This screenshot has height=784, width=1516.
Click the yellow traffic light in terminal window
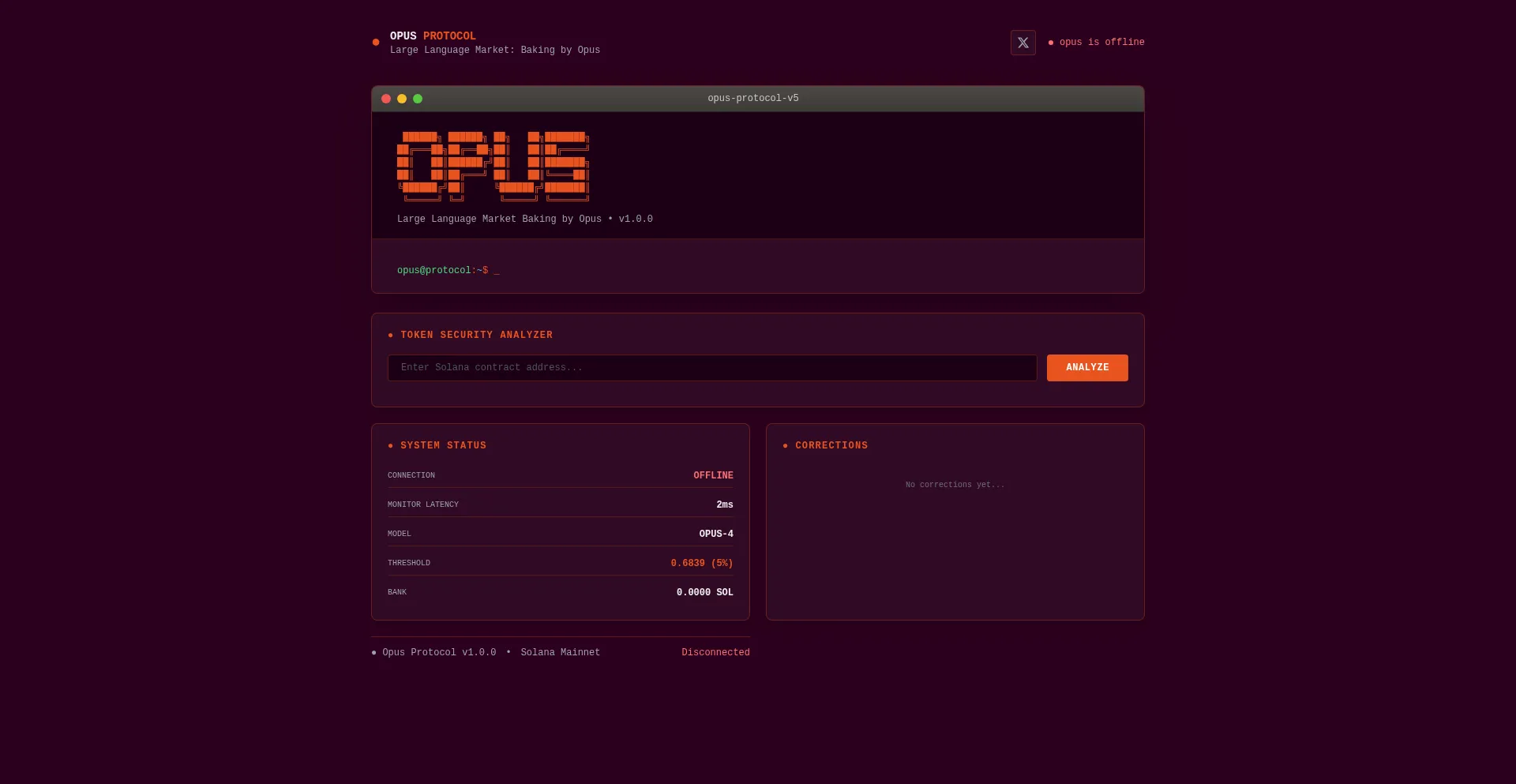click(x=401, y=98)
